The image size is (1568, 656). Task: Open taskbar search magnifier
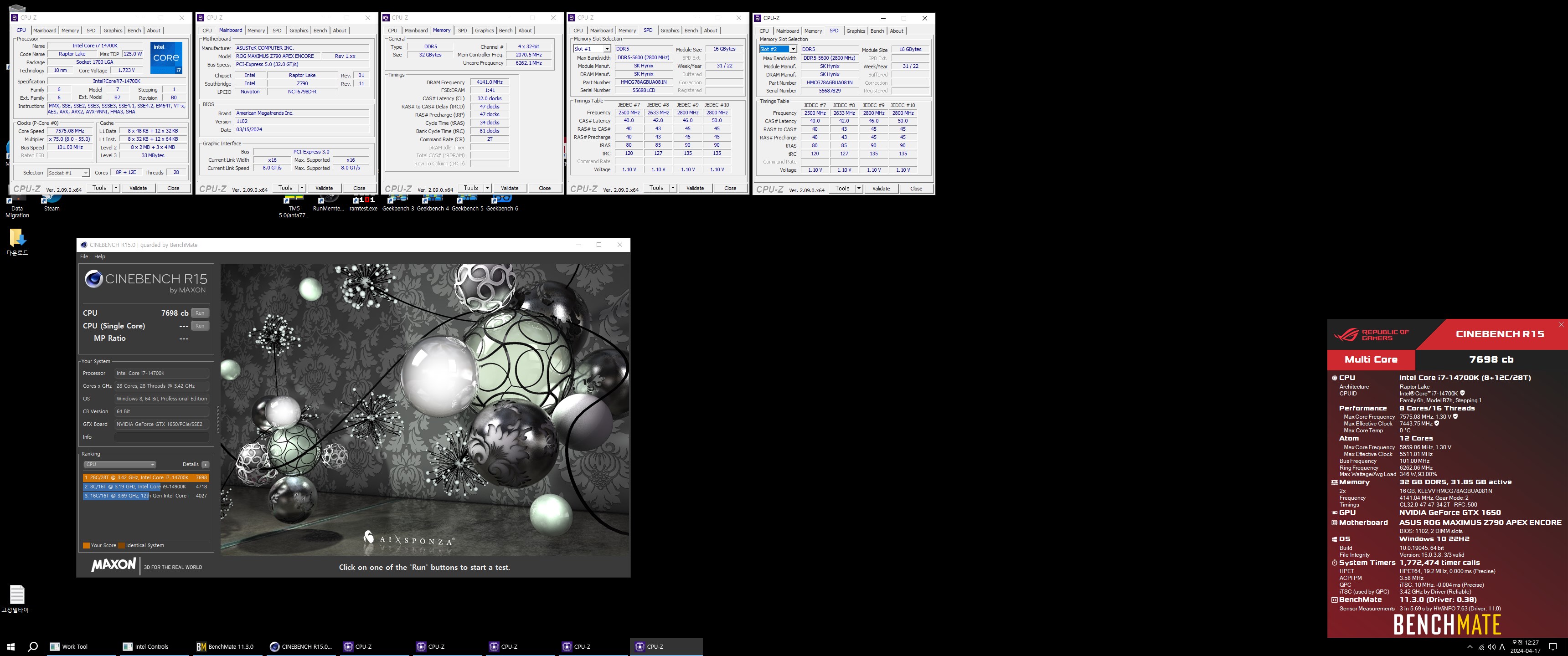[33, 646]
